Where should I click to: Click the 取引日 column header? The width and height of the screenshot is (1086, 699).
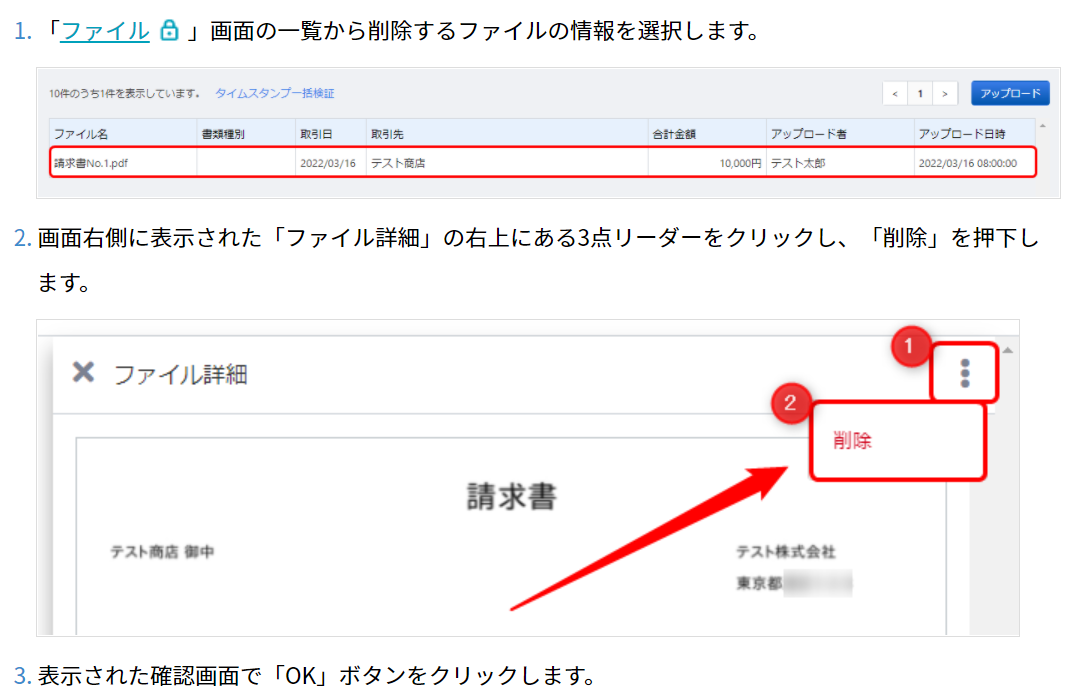[315, 133]
